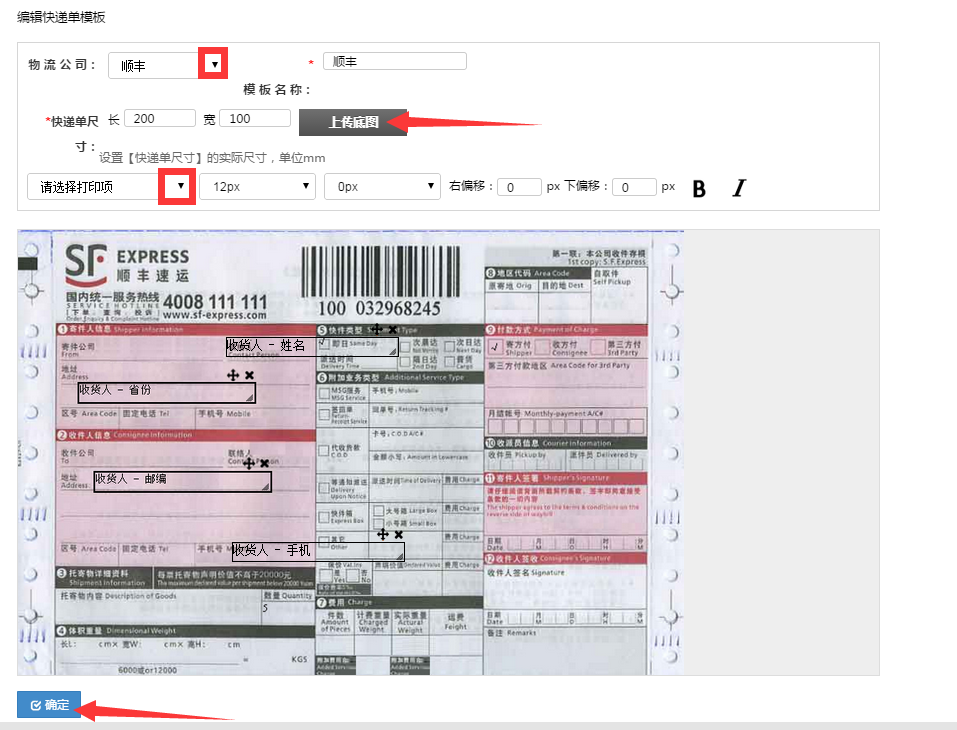
Task: Toggle bold text formatting
Action: point(699,188)
